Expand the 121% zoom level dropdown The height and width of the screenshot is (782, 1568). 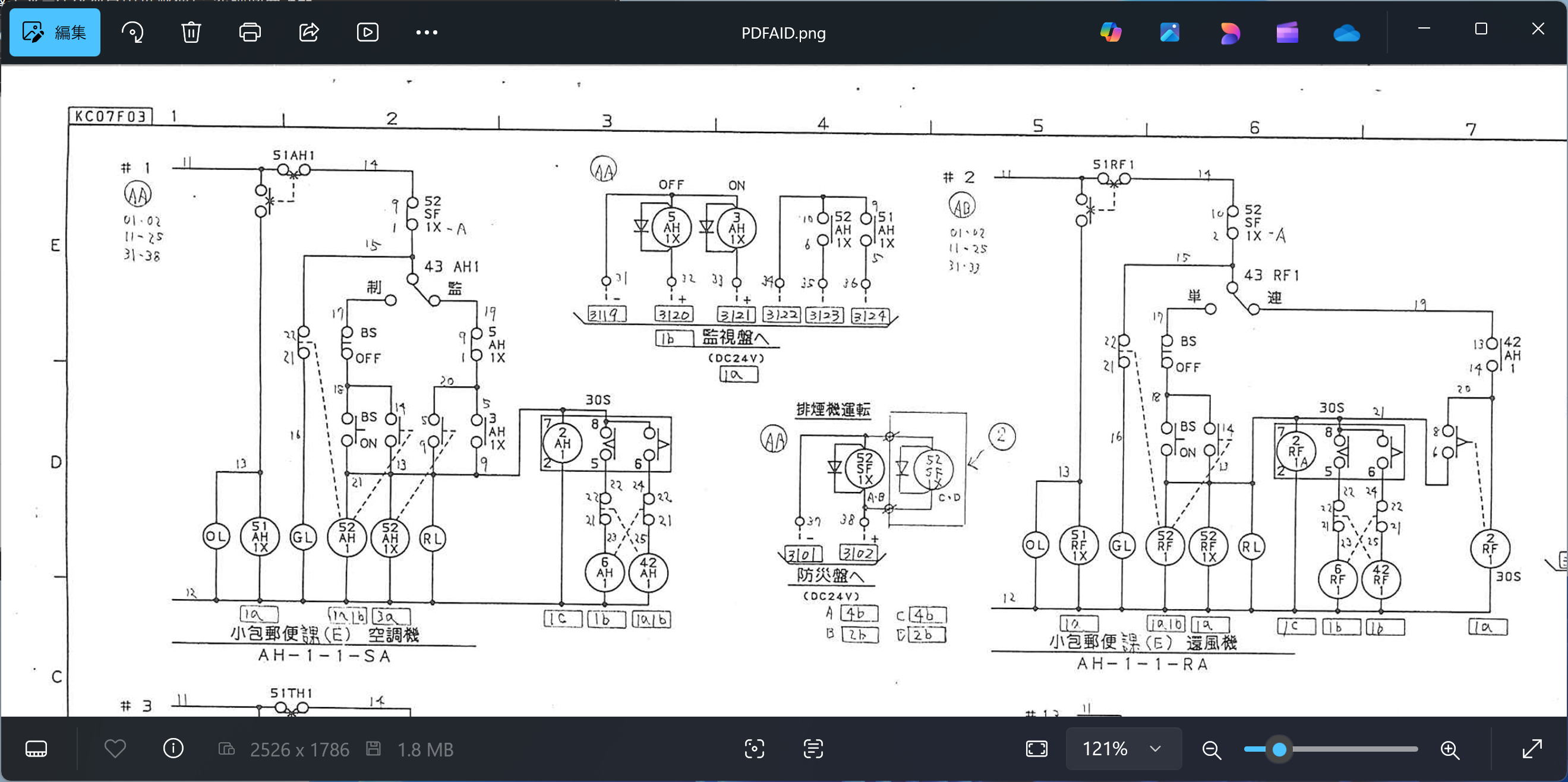point(1154,749)
